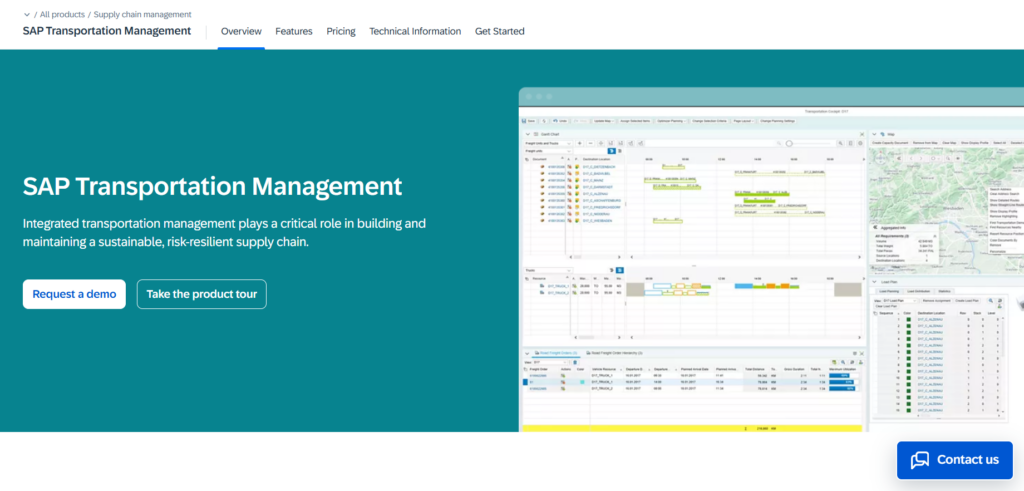The image size is (1024, 491).
Task: Click the Request a demo button
Action: click(74, 294)
